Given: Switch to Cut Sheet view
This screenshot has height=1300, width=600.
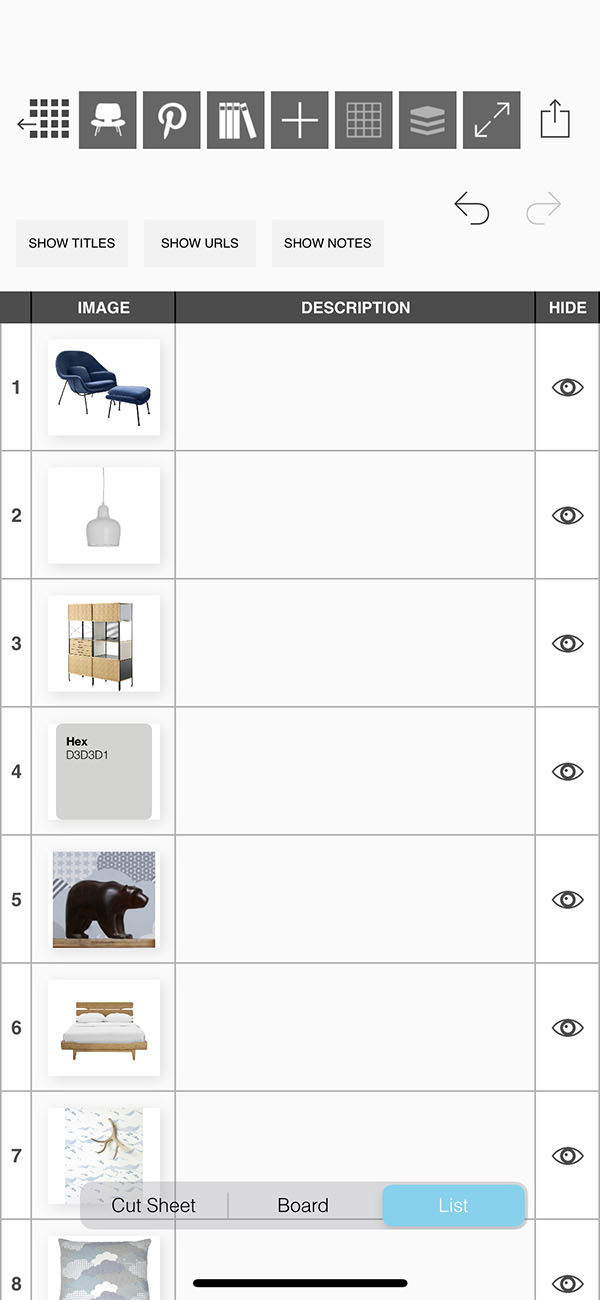Looking at the screenshot, I should 154,1205.
